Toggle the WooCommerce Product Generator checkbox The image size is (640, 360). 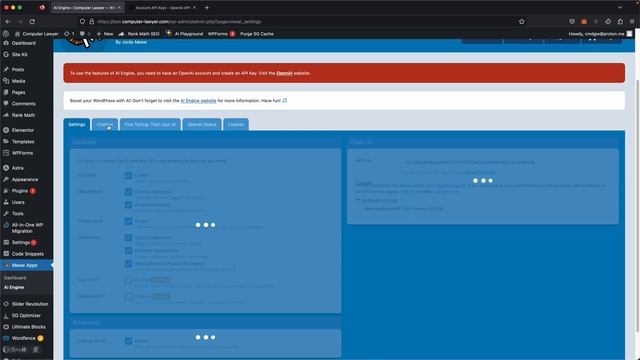tap(128, 264)
